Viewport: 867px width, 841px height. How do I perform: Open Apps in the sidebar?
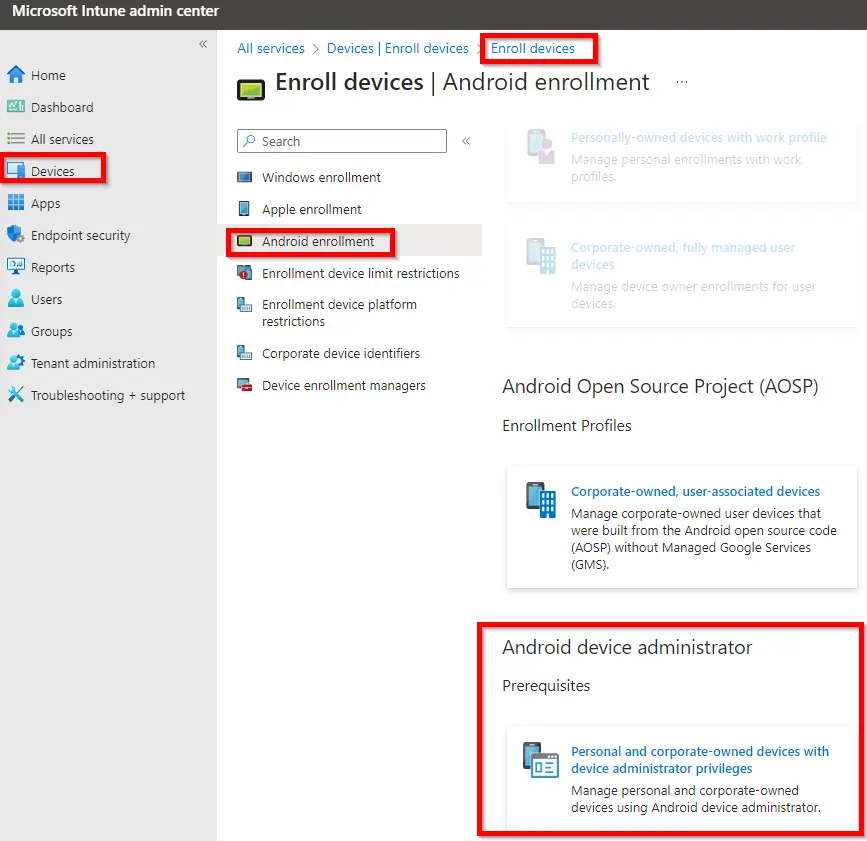click(45, 203)
